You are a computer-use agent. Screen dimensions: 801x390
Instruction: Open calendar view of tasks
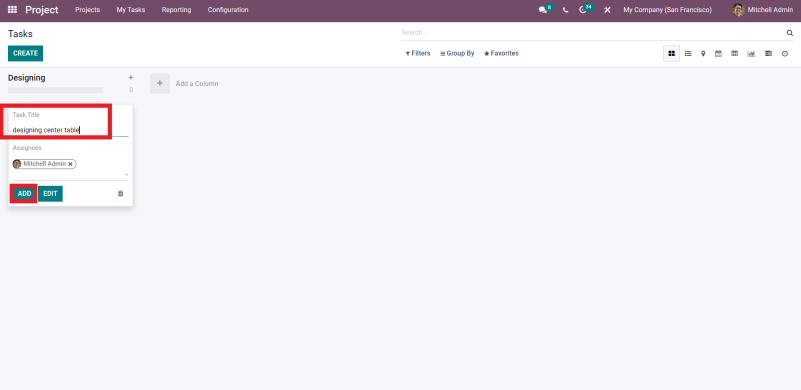click(718, 53)
